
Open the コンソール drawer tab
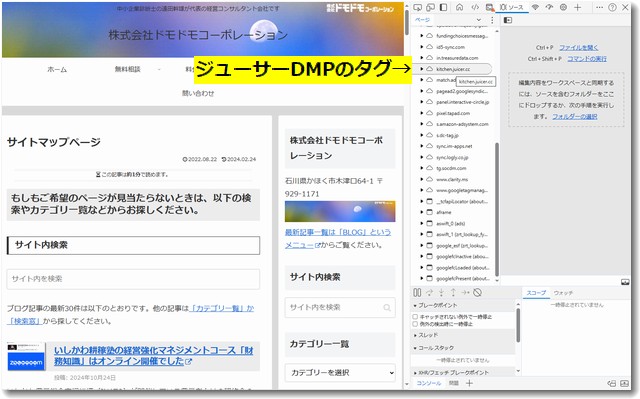pos(429,383)
